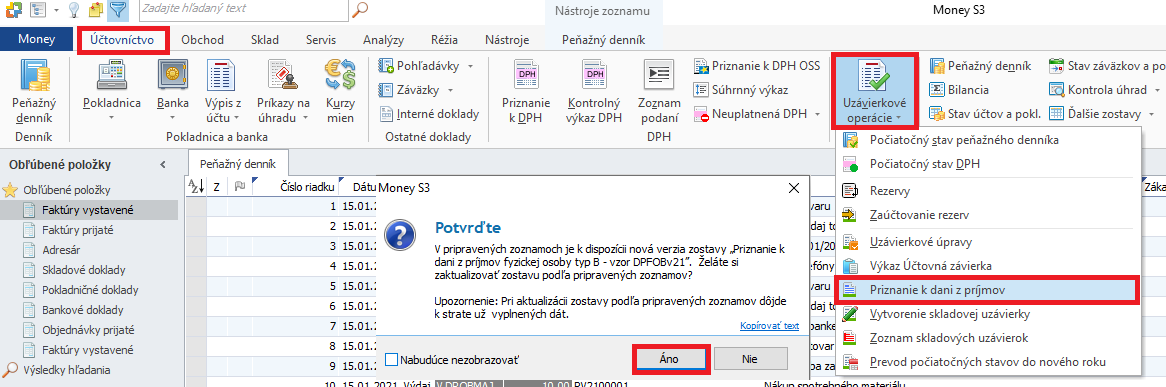Screen dimensions: 1166x387
Task: Expand the arrow below Banka
Action: 173,118
